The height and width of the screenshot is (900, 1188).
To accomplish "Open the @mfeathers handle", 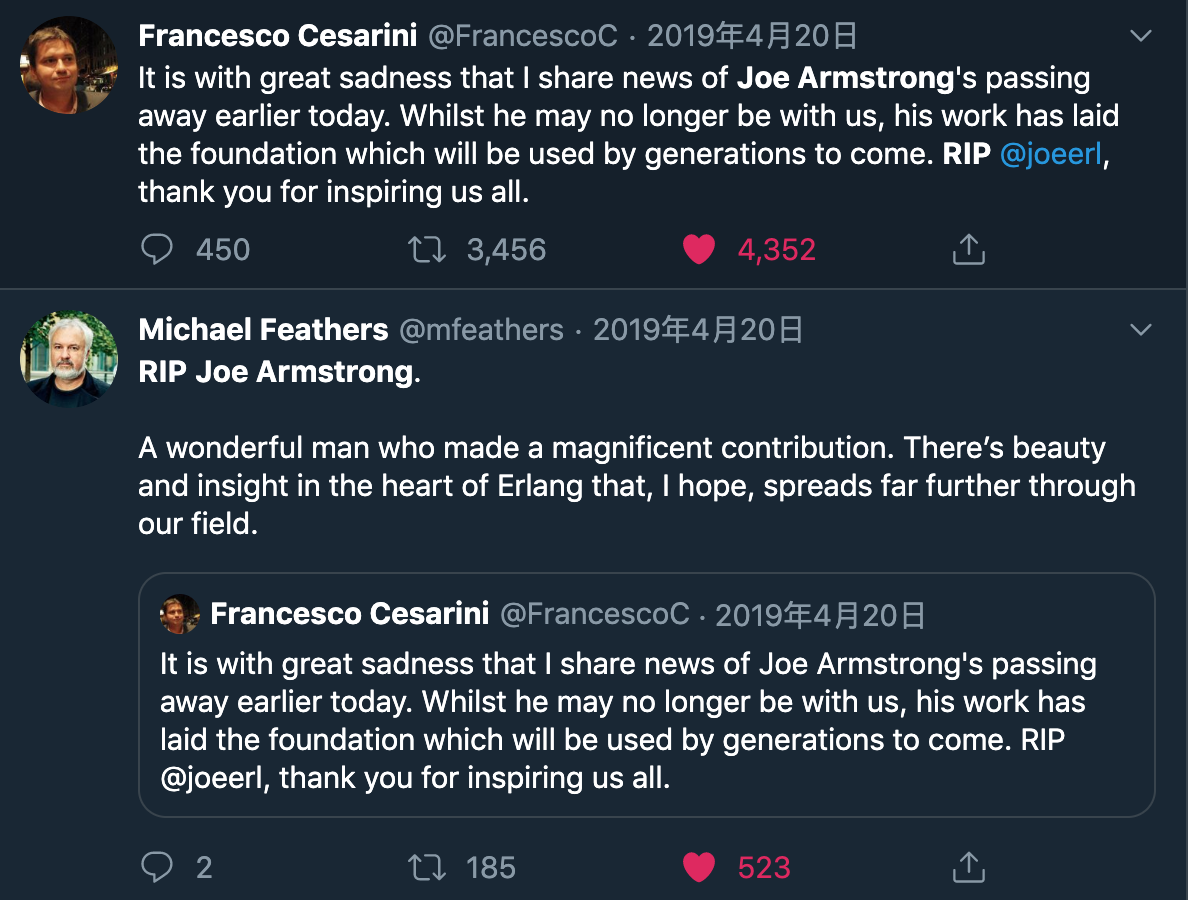I will [481, 329].
